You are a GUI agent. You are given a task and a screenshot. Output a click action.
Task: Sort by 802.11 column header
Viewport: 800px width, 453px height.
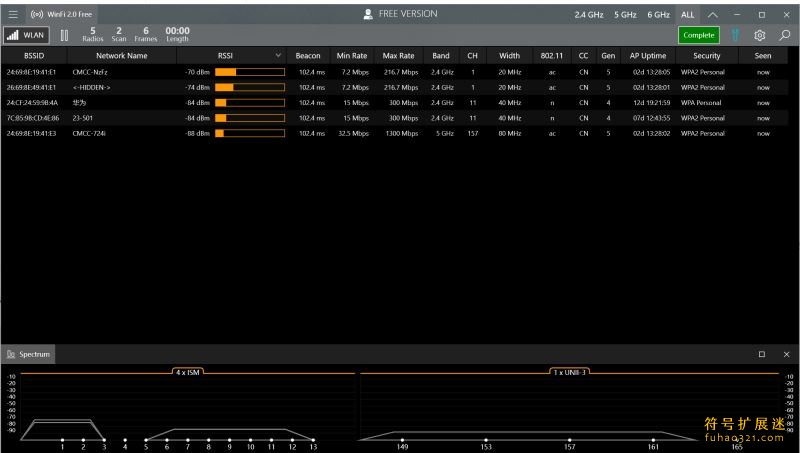pos(552,56)
